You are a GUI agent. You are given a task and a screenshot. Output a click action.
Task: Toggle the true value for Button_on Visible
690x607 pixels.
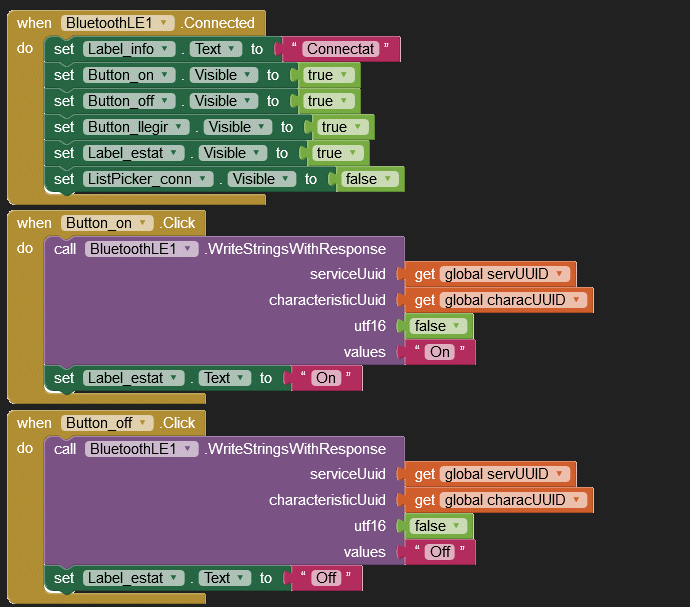[x=324, y=75]
